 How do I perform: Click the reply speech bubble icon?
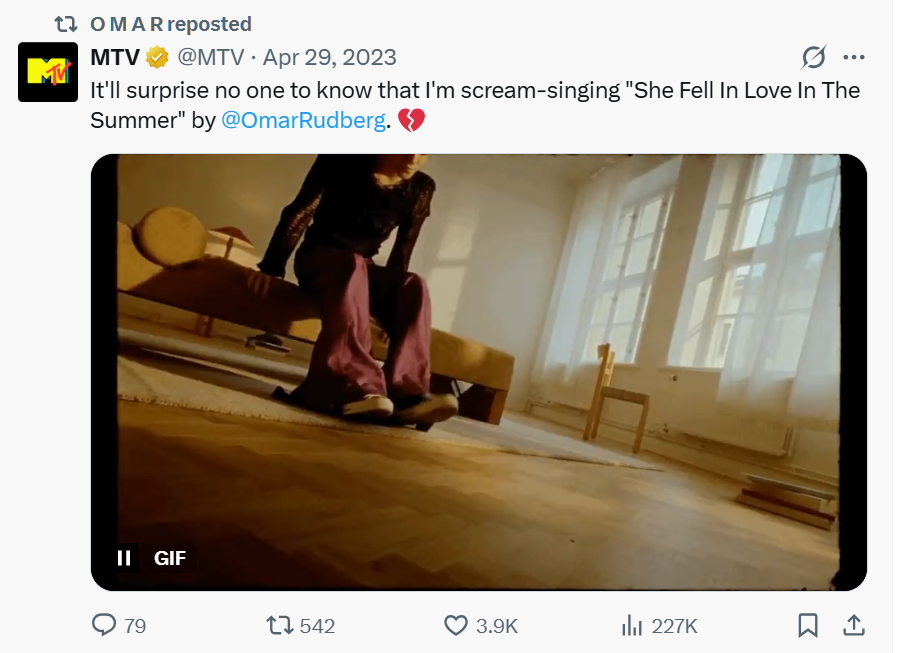click(x=104, y=626)
